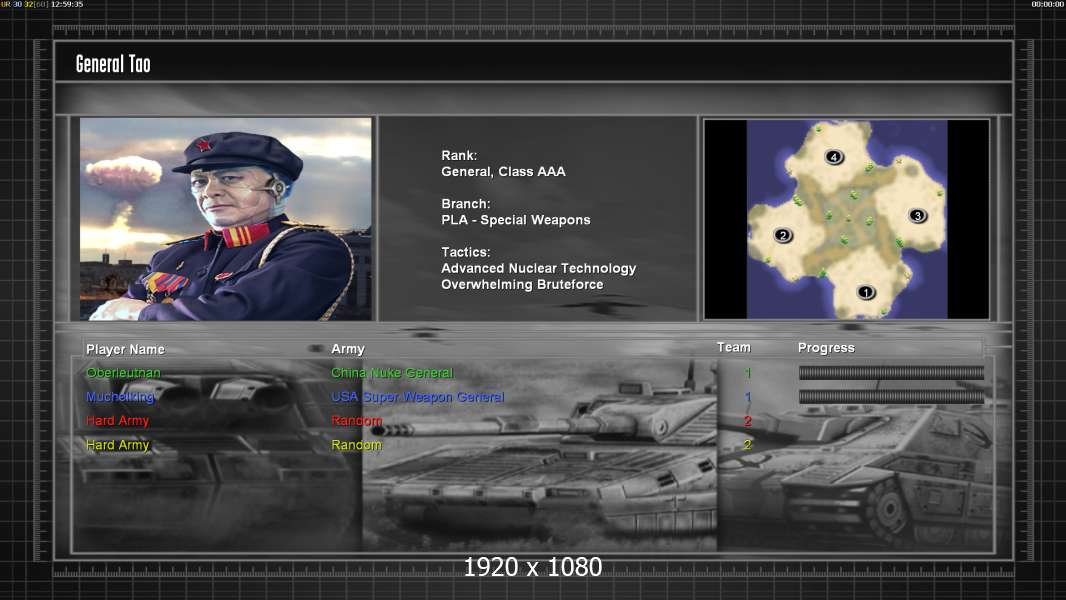Select the player name Oberleutnan
The width and height of the screenshot is (1066, 600).
point(124,372)
